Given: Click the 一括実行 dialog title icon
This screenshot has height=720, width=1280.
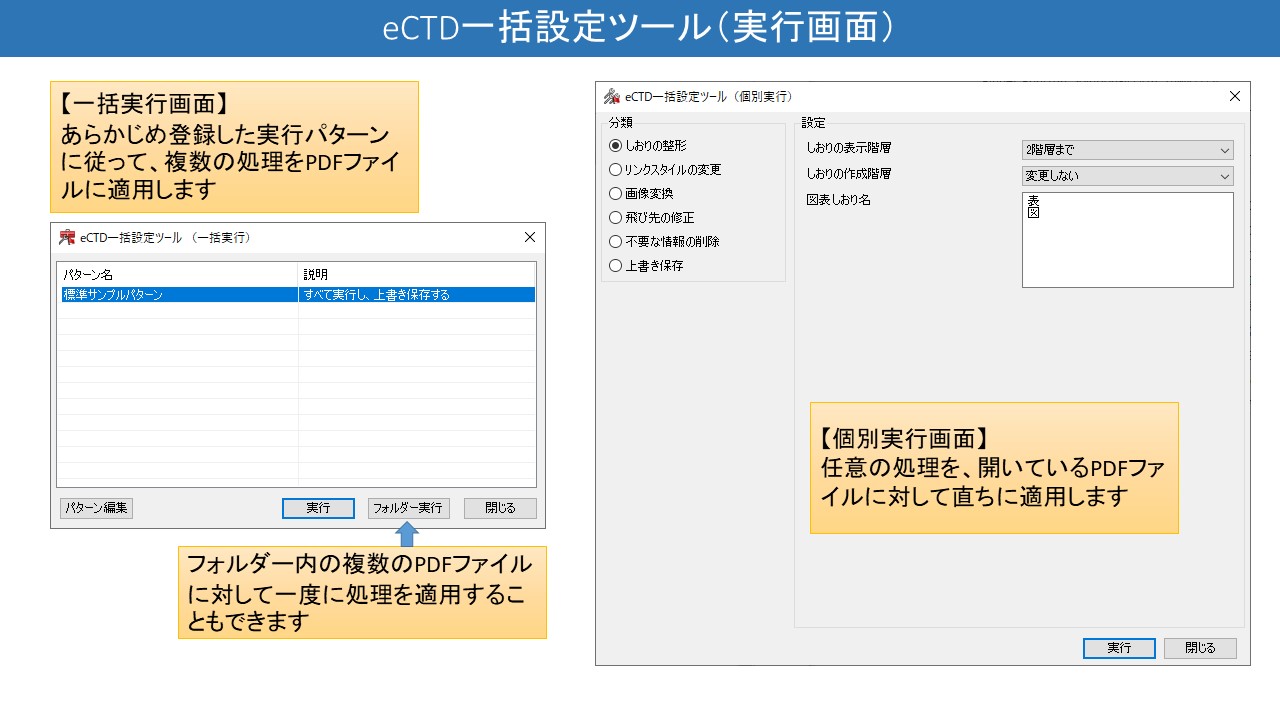Looking at the screenshot, I should coord(67,237).
